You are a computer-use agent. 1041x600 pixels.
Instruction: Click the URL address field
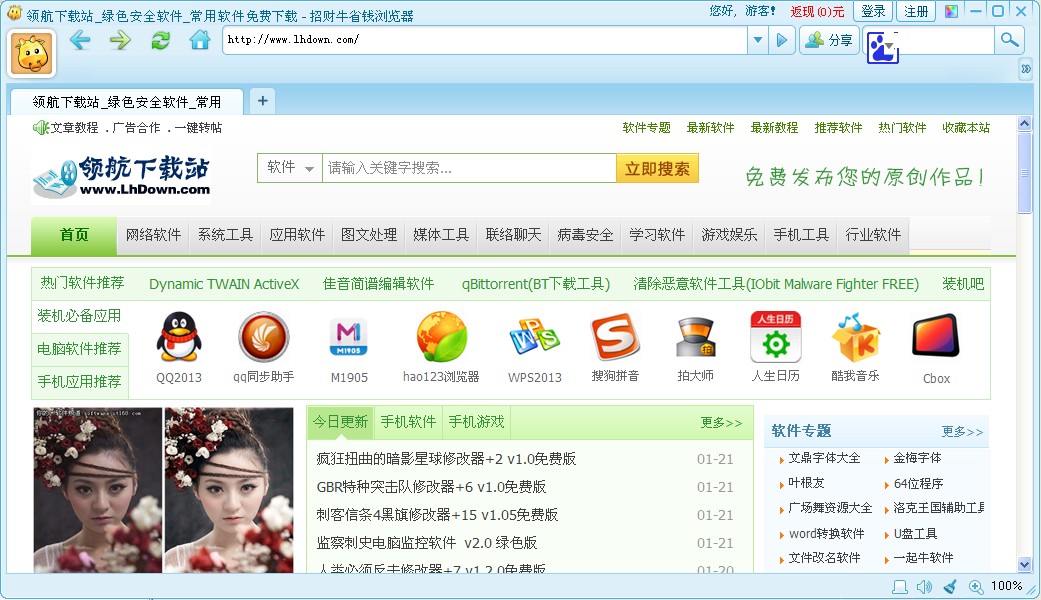pos(485,40)
